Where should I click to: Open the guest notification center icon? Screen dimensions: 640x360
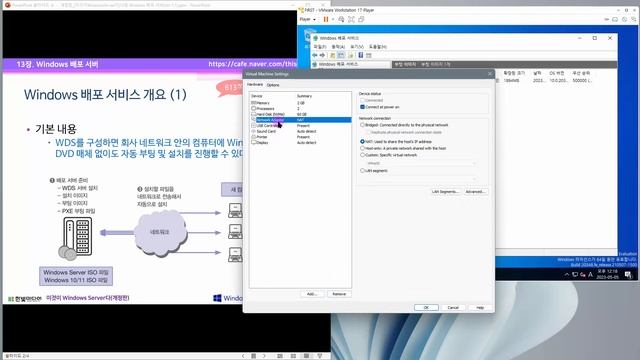coord(628,274)
